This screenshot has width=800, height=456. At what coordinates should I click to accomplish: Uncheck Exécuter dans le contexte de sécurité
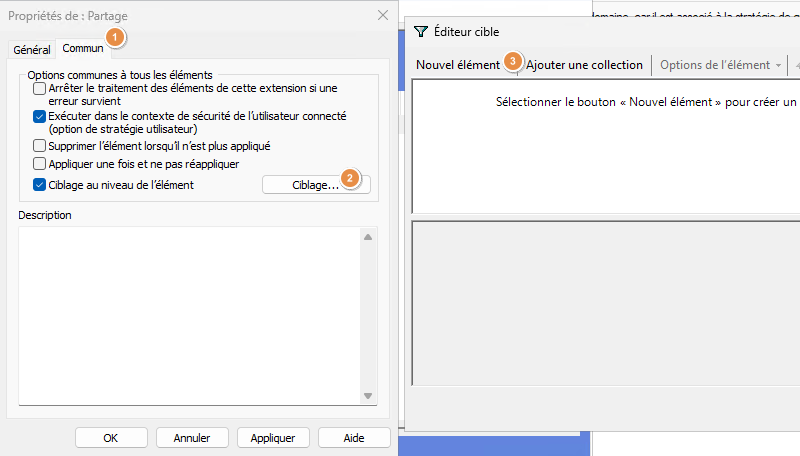tap(39, 117)
